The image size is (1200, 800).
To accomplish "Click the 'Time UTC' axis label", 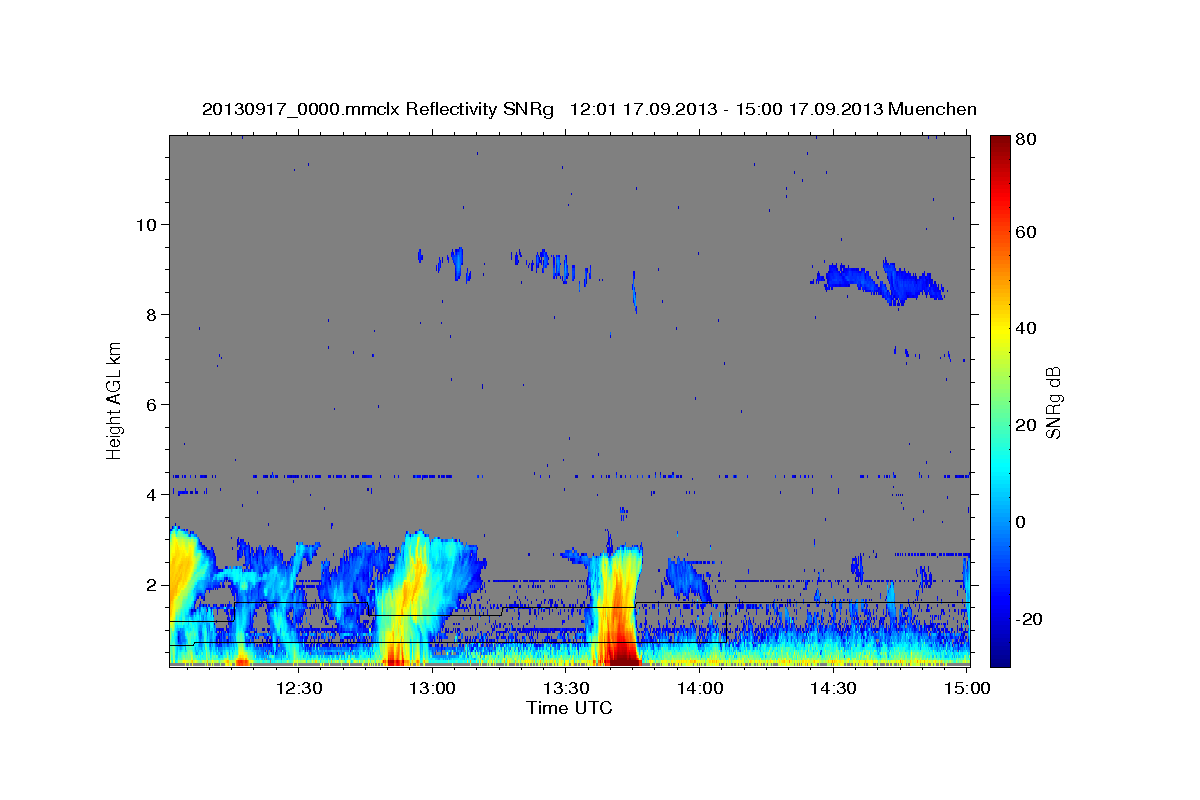I will pyautogui.click(x=569, y=708).
